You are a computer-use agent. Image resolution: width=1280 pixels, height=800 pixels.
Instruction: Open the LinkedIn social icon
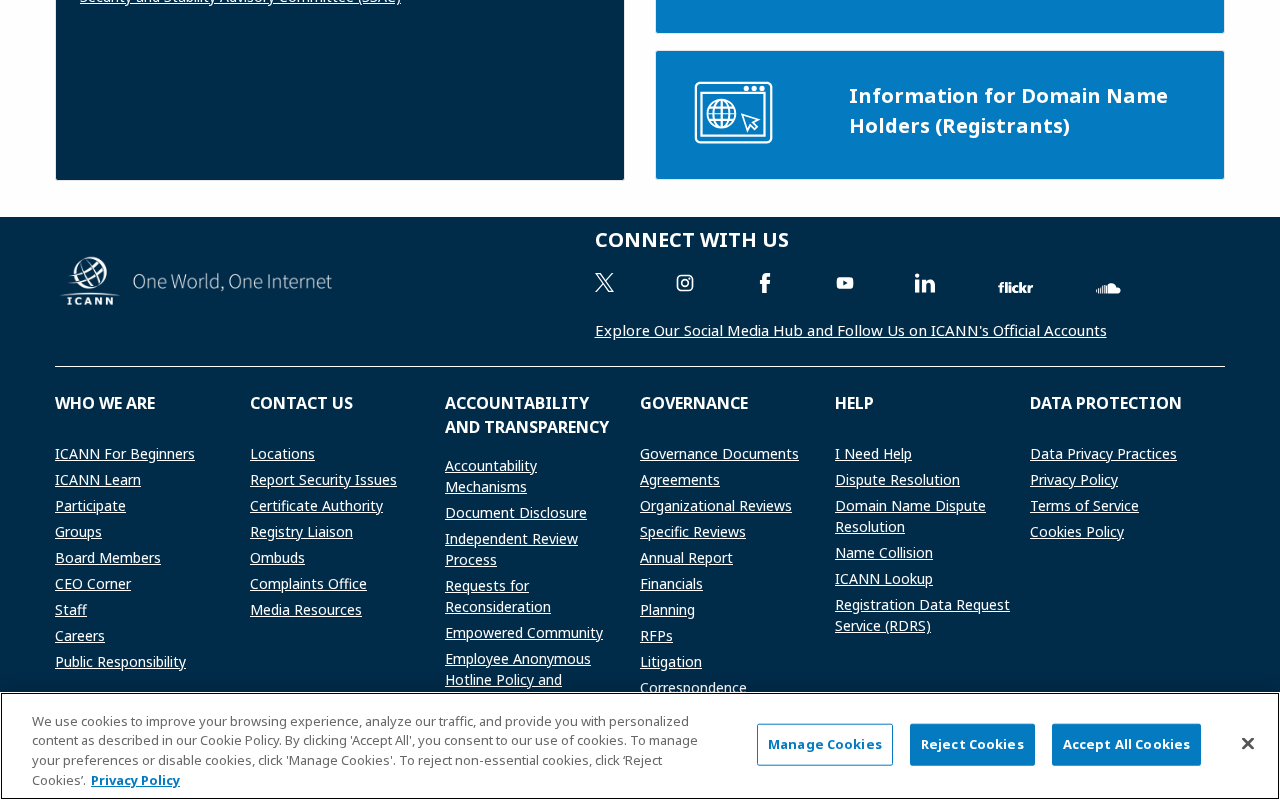[x=925, y=283]
